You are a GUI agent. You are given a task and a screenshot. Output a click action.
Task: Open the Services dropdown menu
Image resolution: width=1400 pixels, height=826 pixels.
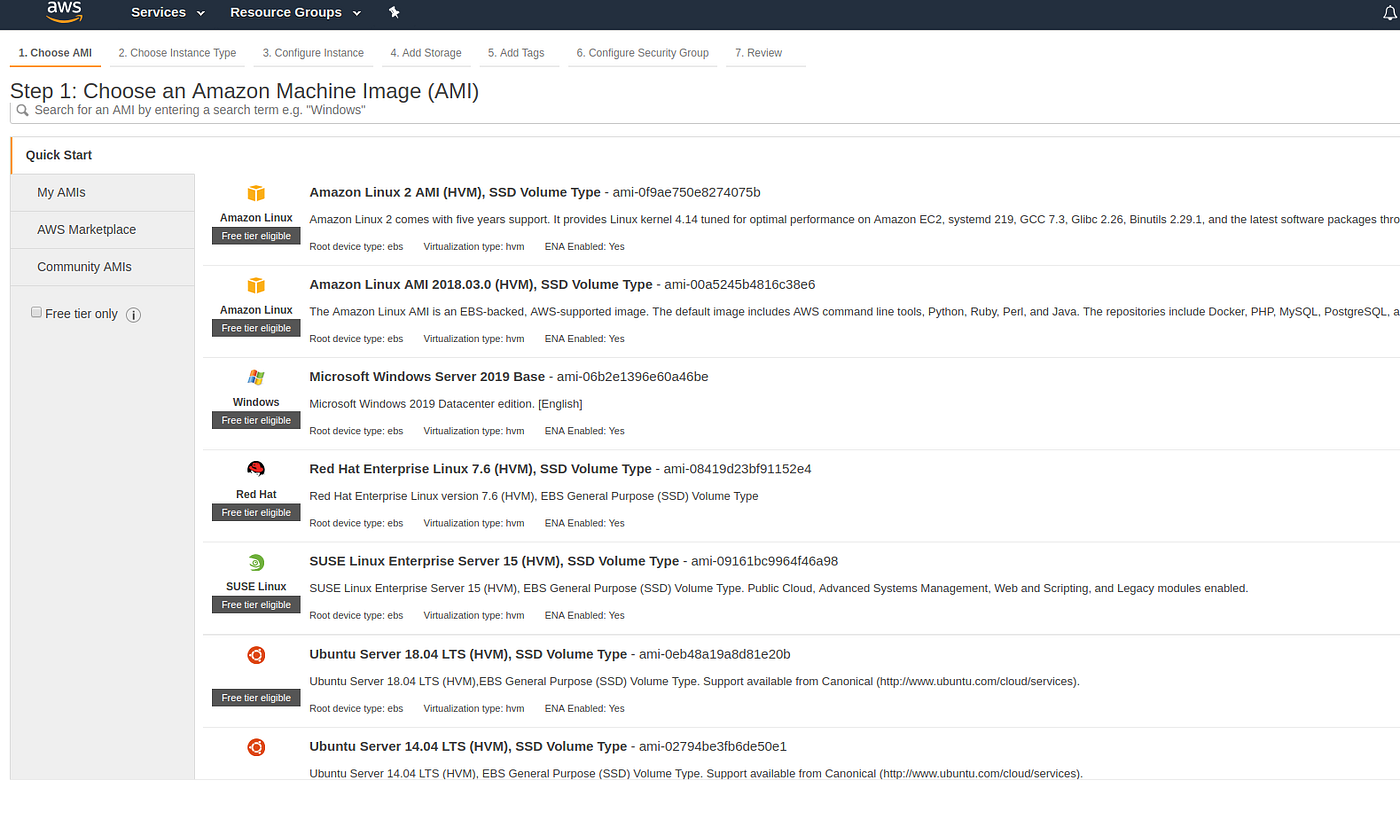pyautogui.click(x=168, y=12)
